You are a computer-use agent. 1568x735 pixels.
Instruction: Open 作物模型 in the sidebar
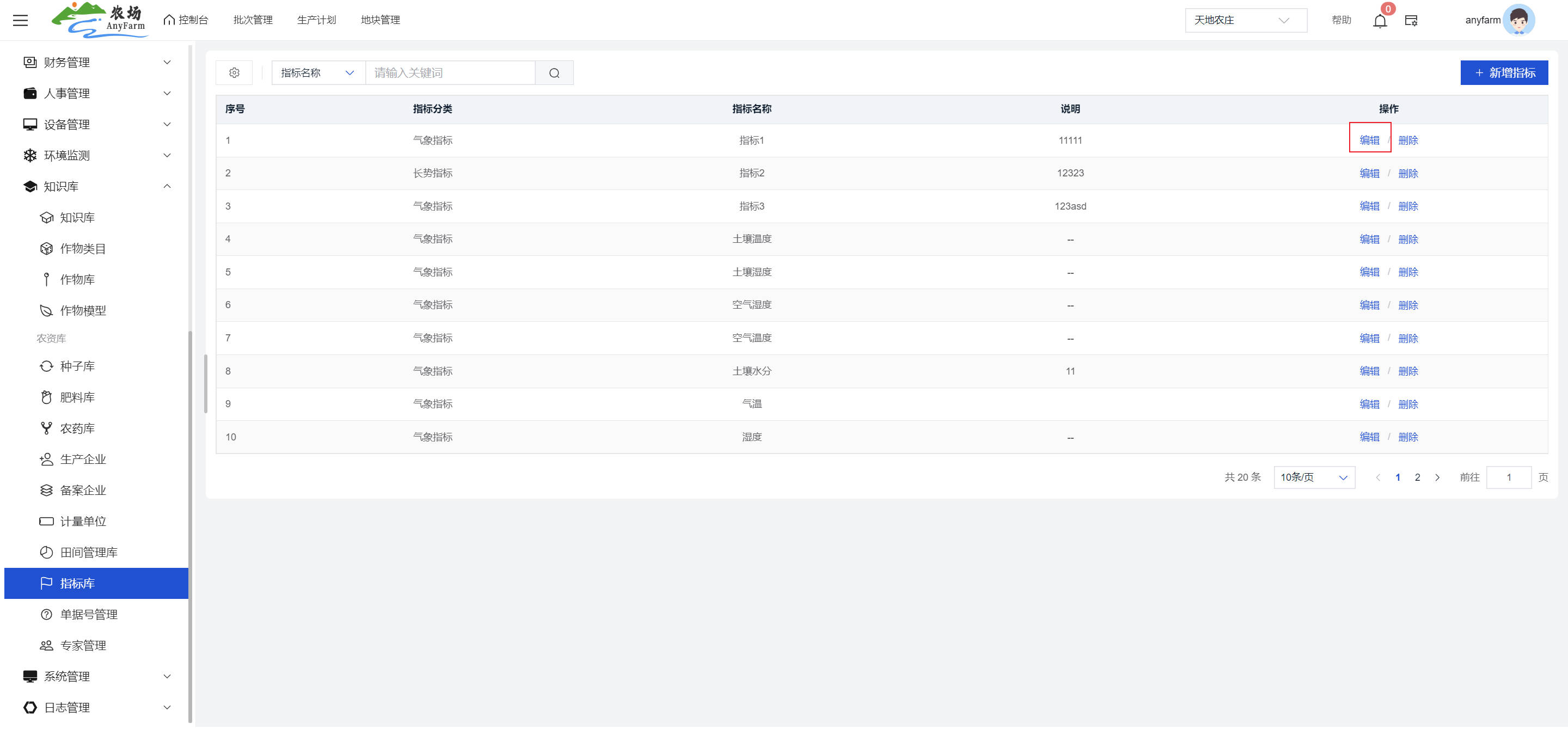pyautogui.click(x=83, y=311)
